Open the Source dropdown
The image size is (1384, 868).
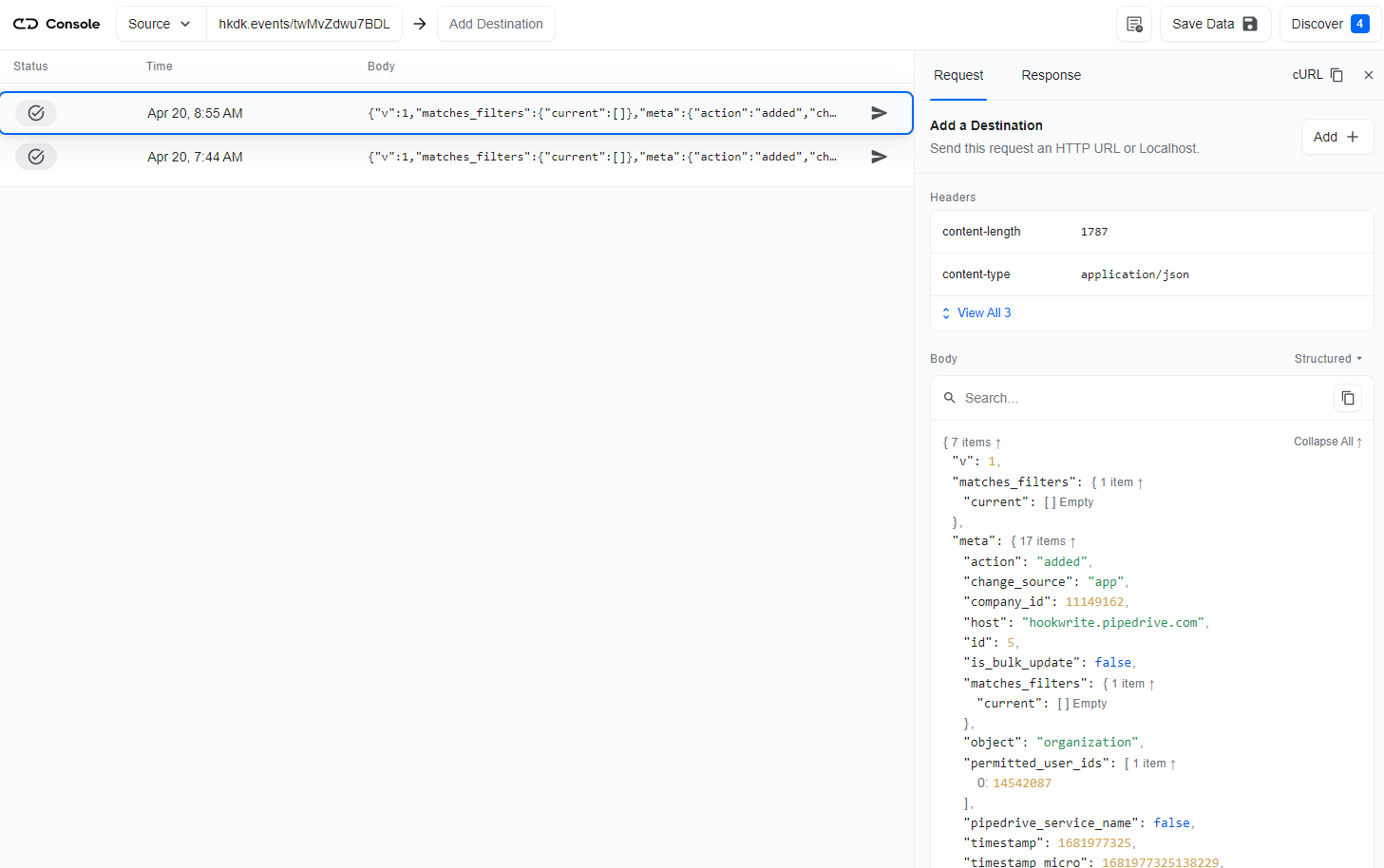point(160,23)
